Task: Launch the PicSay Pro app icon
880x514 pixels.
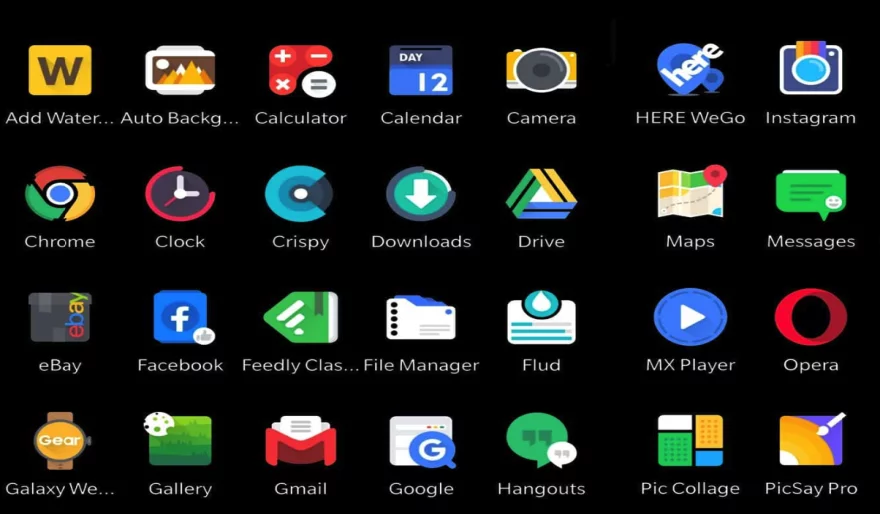Action: coord(812,439)
